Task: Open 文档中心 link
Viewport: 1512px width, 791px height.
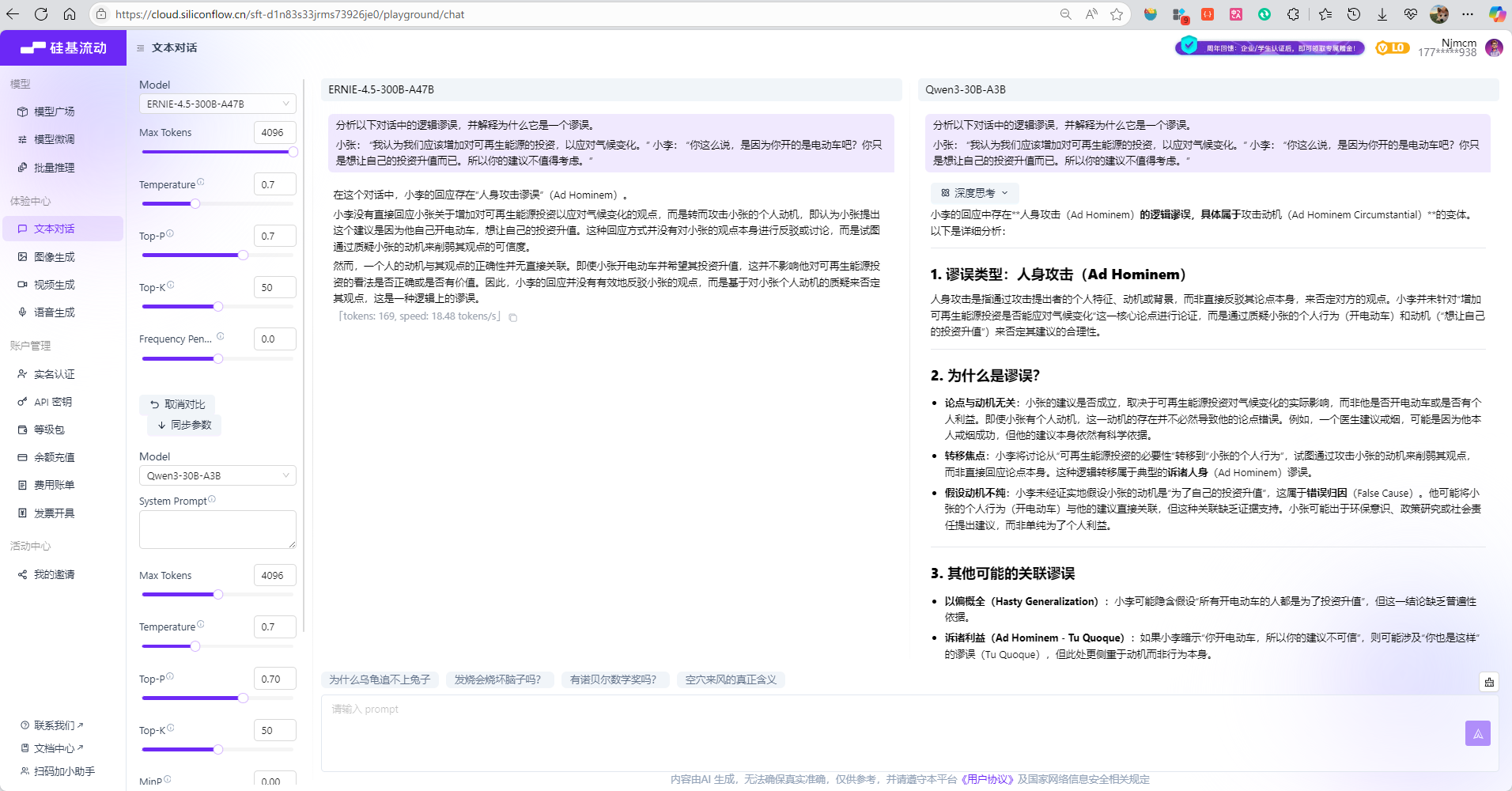Action: [x=52, y=748]
